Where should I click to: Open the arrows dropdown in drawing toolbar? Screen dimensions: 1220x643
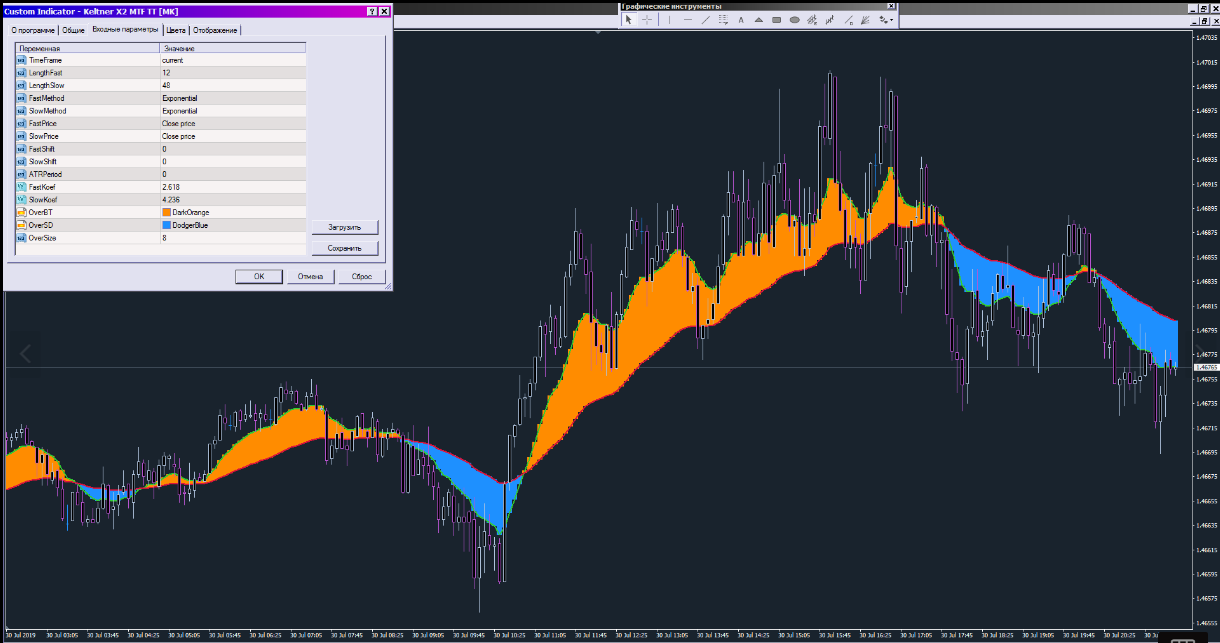(x=887, y=19)
